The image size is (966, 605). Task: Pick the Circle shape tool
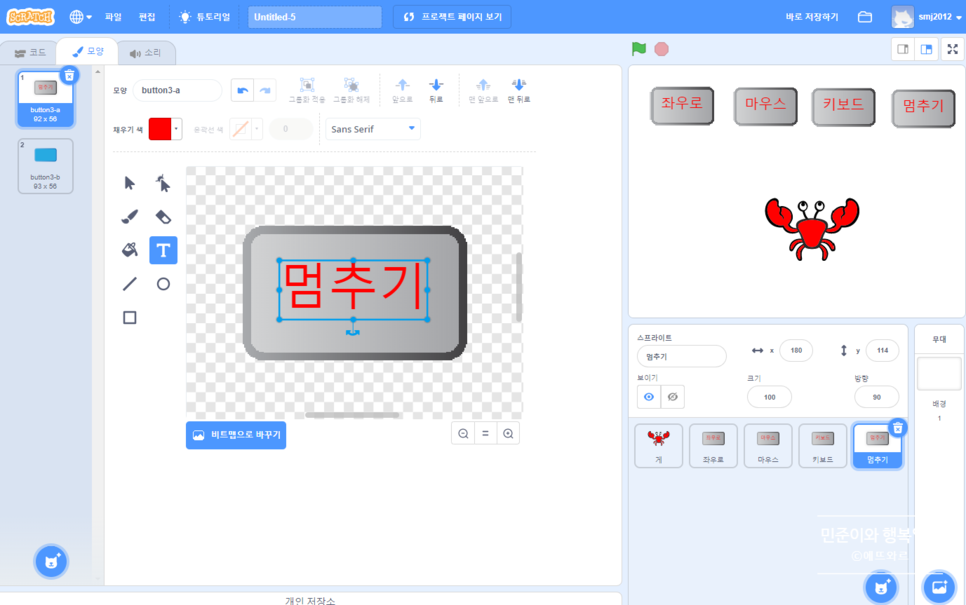tap(163, 284)
